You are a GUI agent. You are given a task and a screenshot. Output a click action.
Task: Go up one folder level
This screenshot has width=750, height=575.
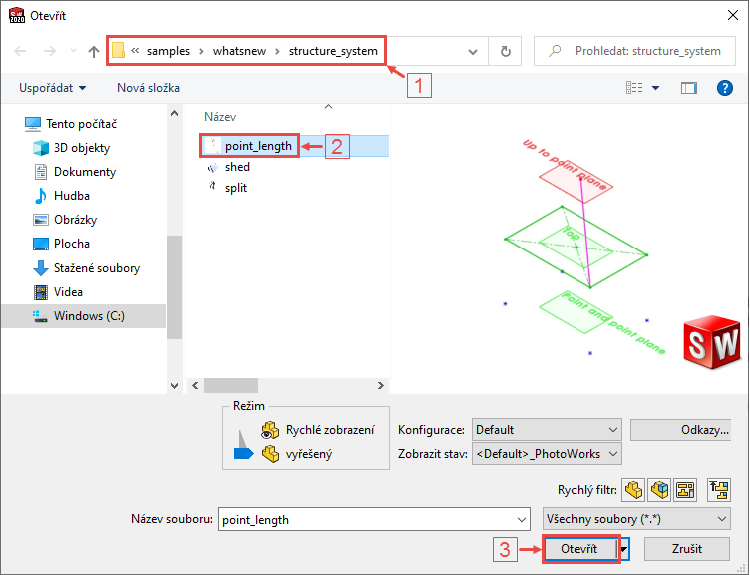(x=94, y=51)
